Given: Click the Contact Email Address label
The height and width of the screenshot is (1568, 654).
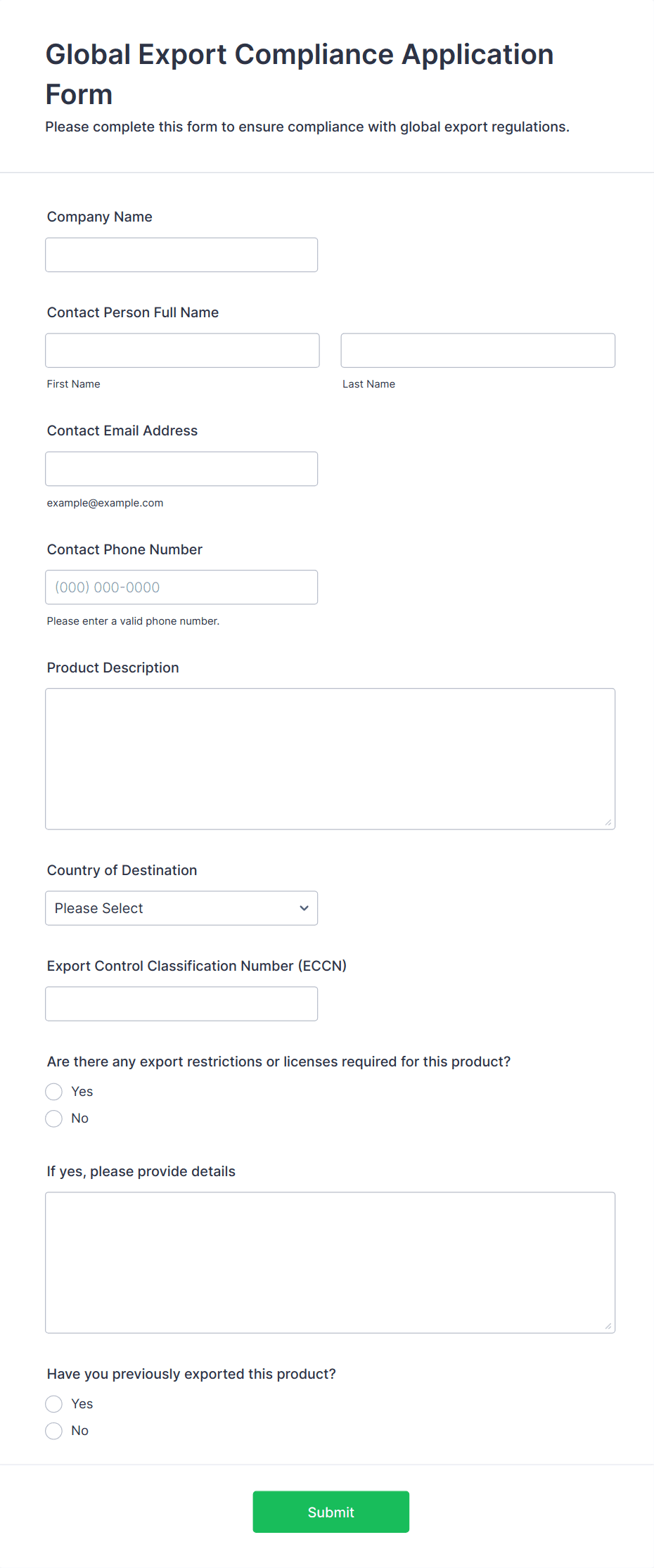Looking at the screenshot, I should point(122,431).
